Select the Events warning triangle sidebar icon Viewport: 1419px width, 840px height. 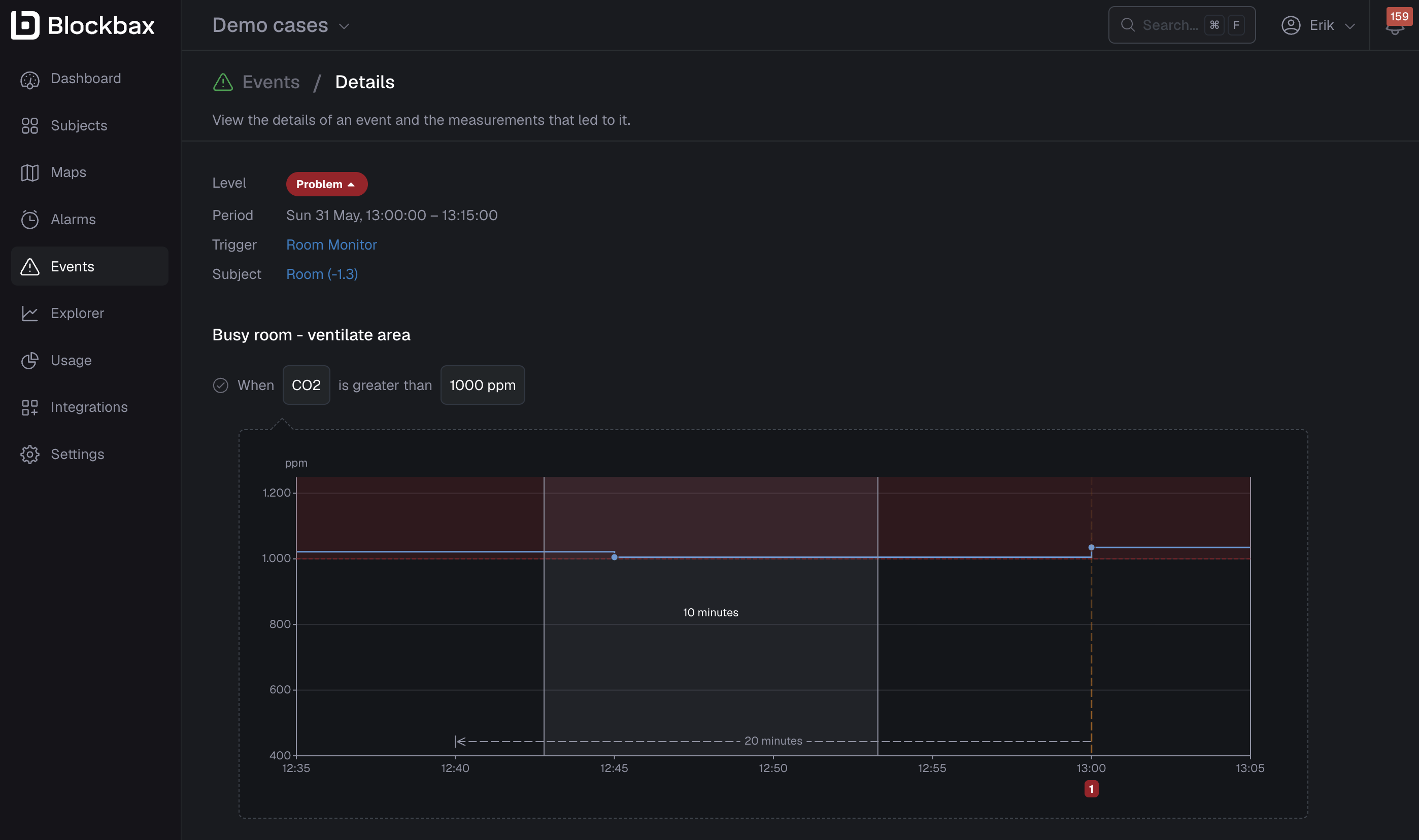pyautogui.click(x=30, y=267)
